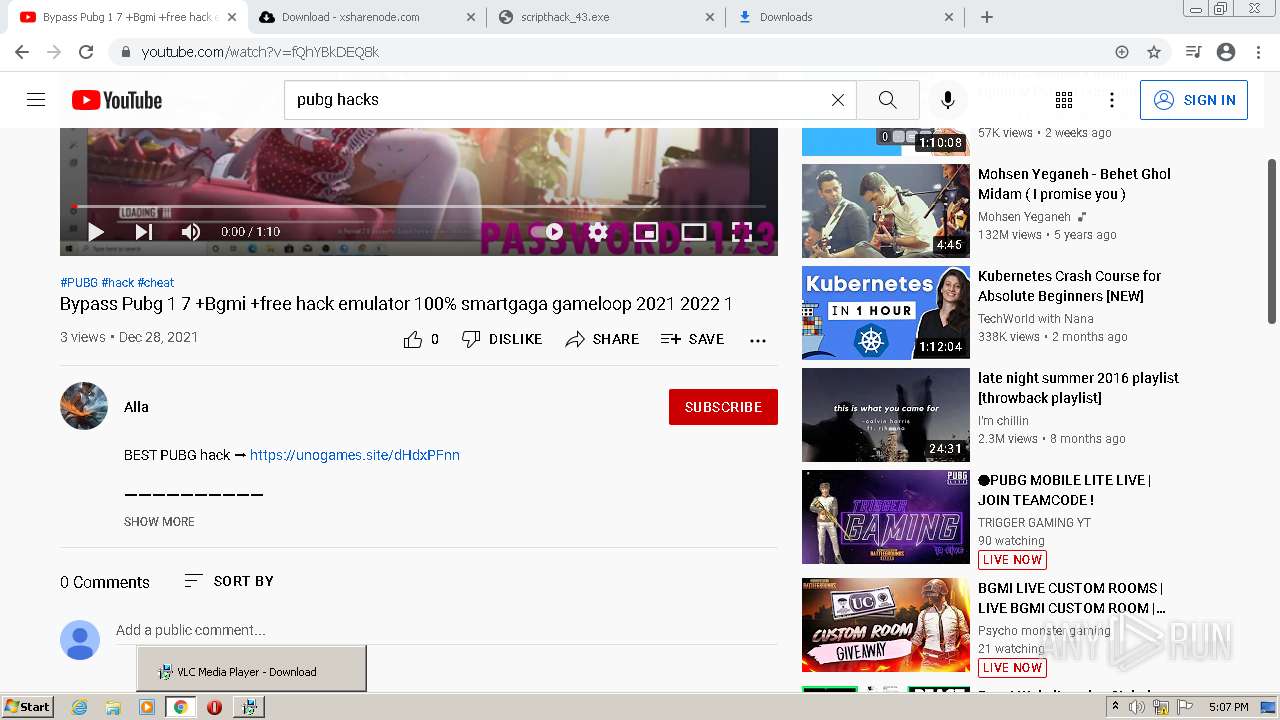Switch to Downloads tab

(x=846, y=17)
